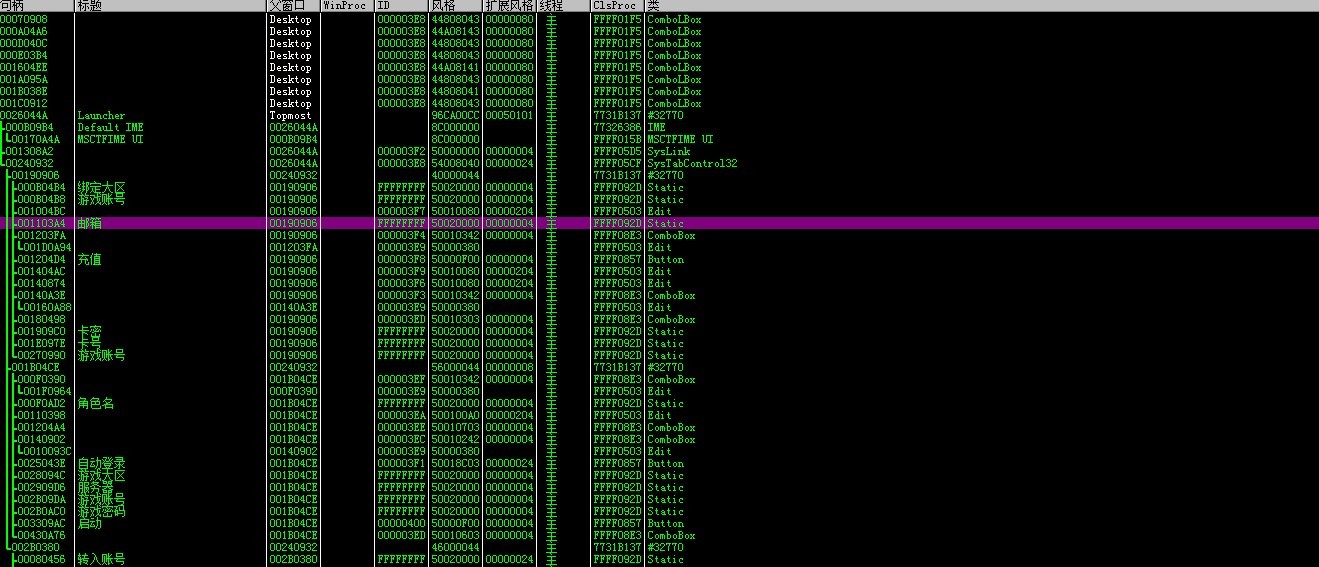Select handle 001A095A row
The image size is (1319, 567).
24,80
